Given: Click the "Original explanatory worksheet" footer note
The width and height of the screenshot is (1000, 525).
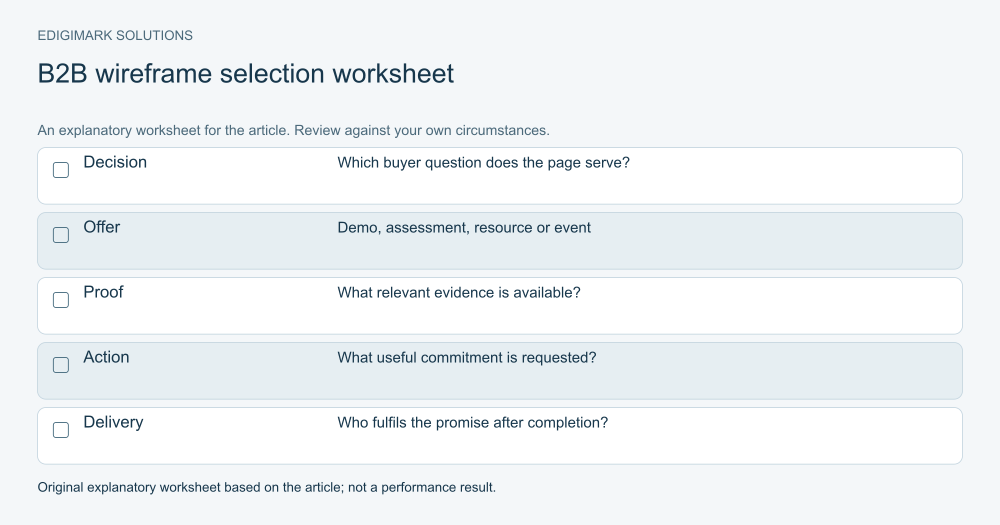Looking at the screenshot, I should click(267, 487).
